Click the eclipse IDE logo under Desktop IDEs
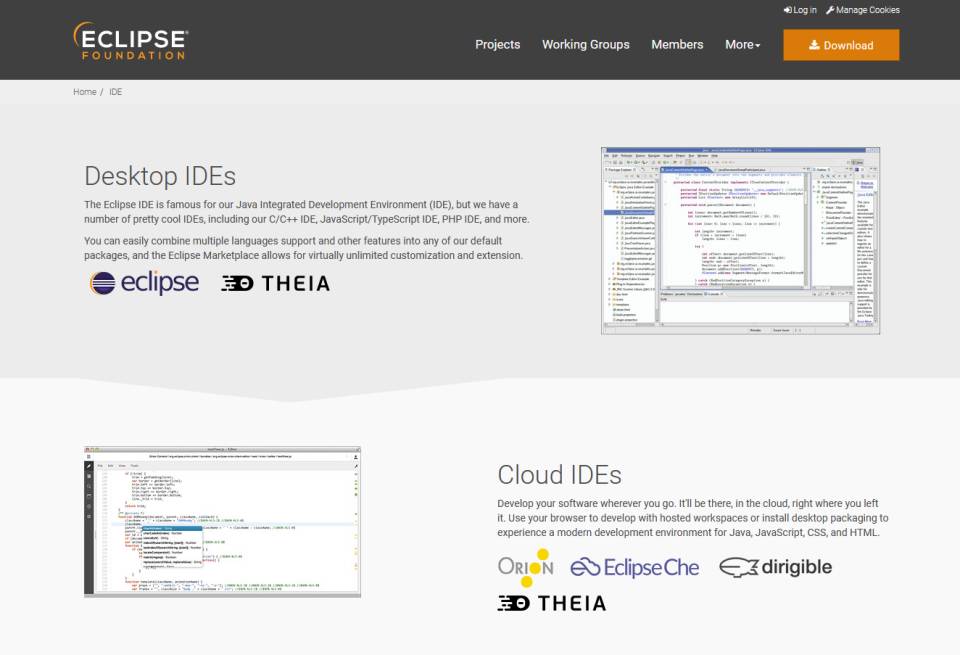Viewport: 960px width, 655px height. tap(144, 283)
